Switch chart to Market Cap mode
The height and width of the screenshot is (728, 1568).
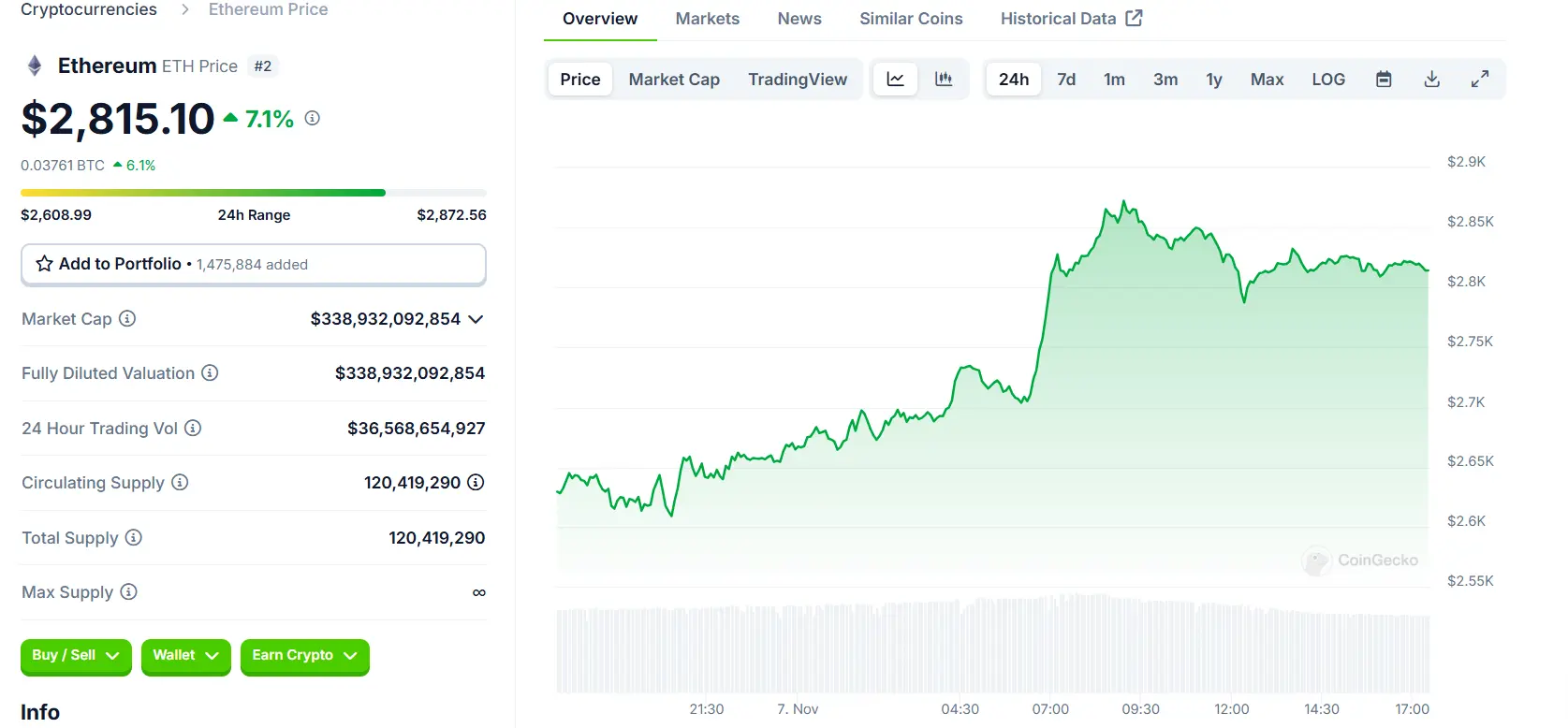pyautogui.click(x=674, y=80)
